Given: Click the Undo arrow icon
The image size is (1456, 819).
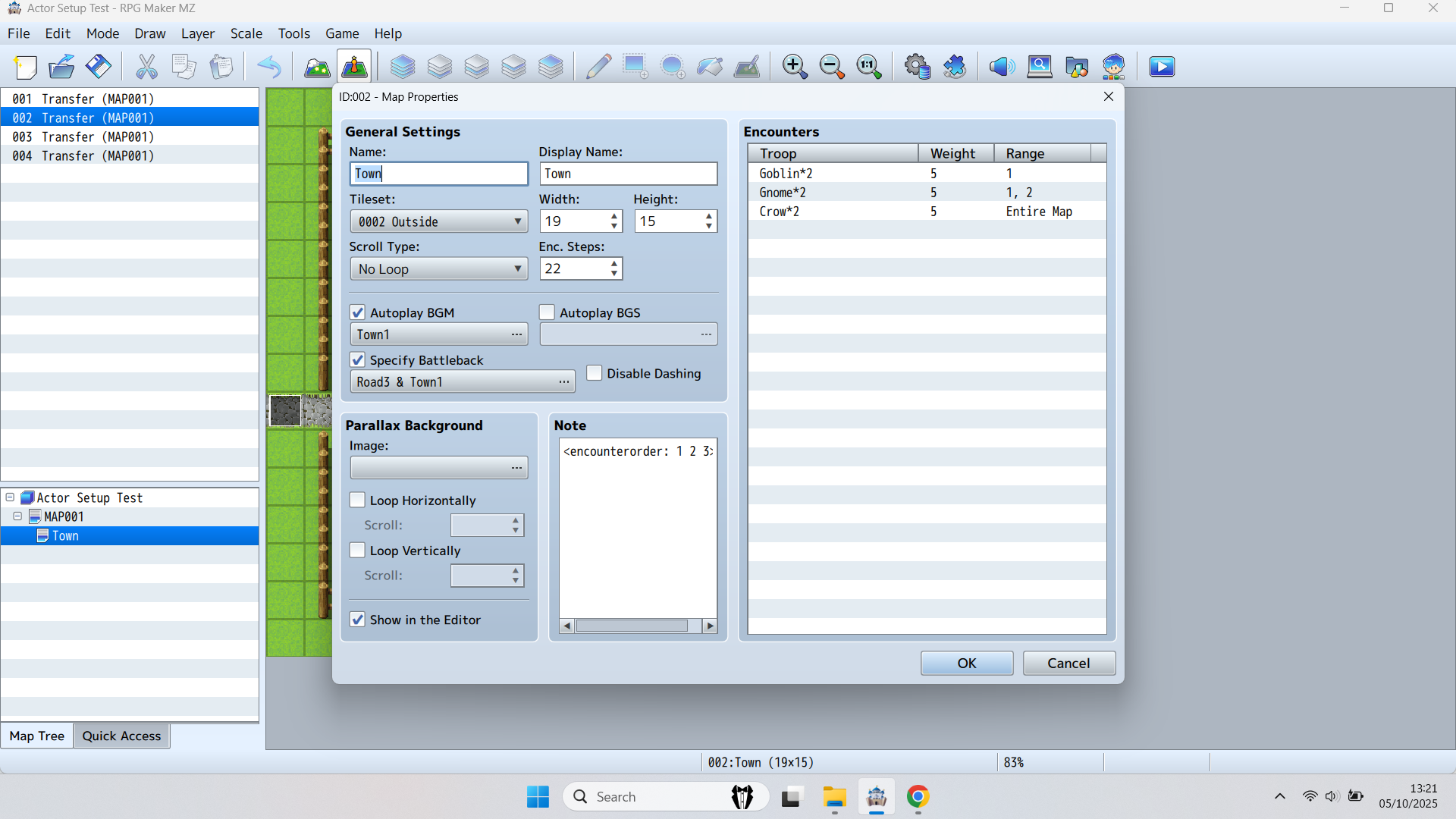Looking at the screenshot, I should pos(269,67).
